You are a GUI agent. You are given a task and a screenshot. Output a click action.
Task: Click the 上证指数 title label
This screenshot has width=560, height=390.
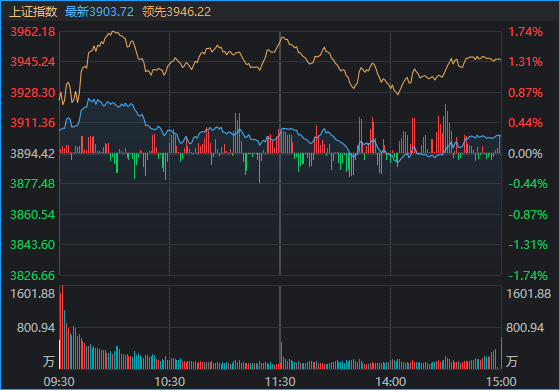click(x=33, y=12)
